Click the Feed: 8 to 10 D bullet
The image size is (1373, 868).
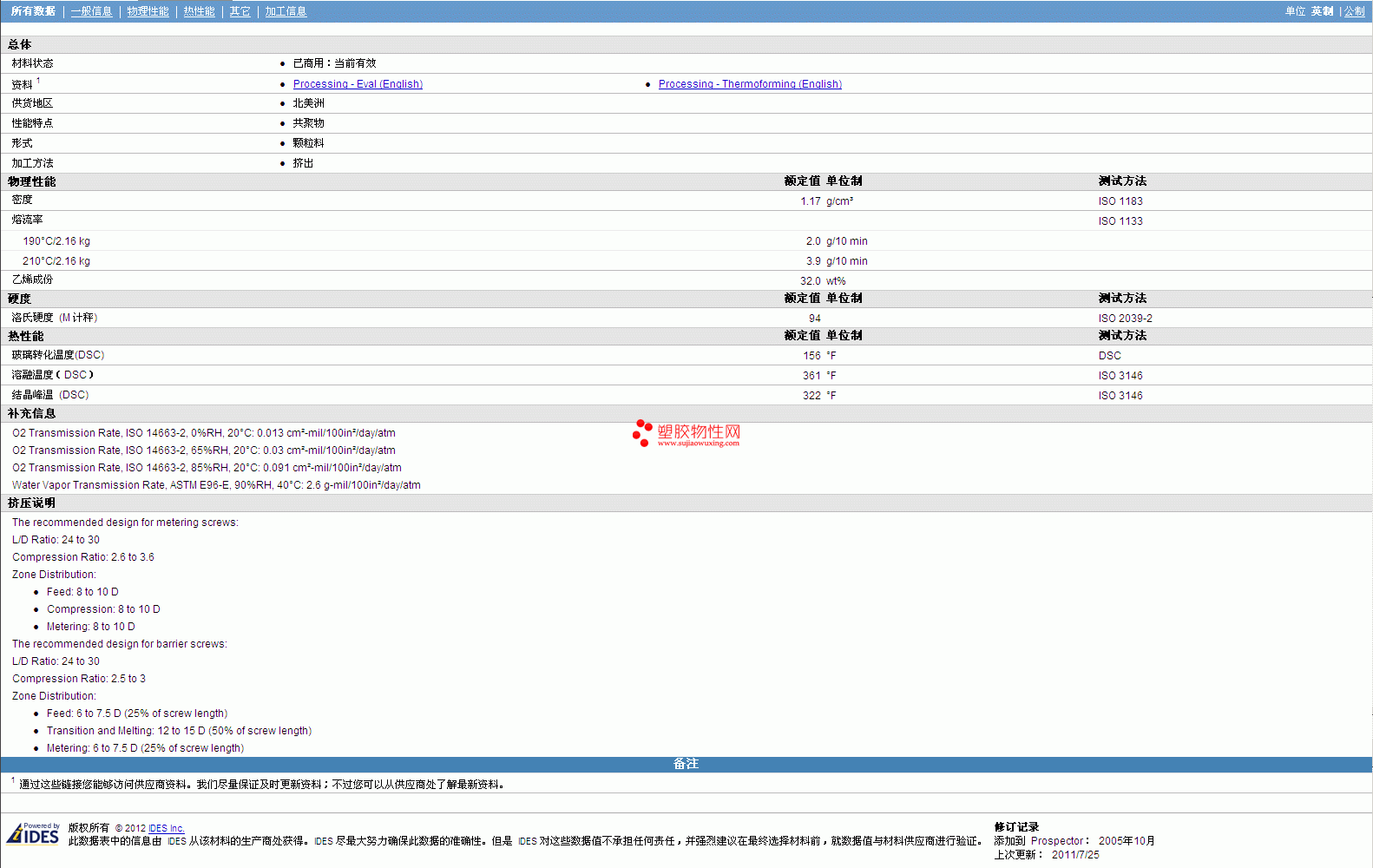82,592
